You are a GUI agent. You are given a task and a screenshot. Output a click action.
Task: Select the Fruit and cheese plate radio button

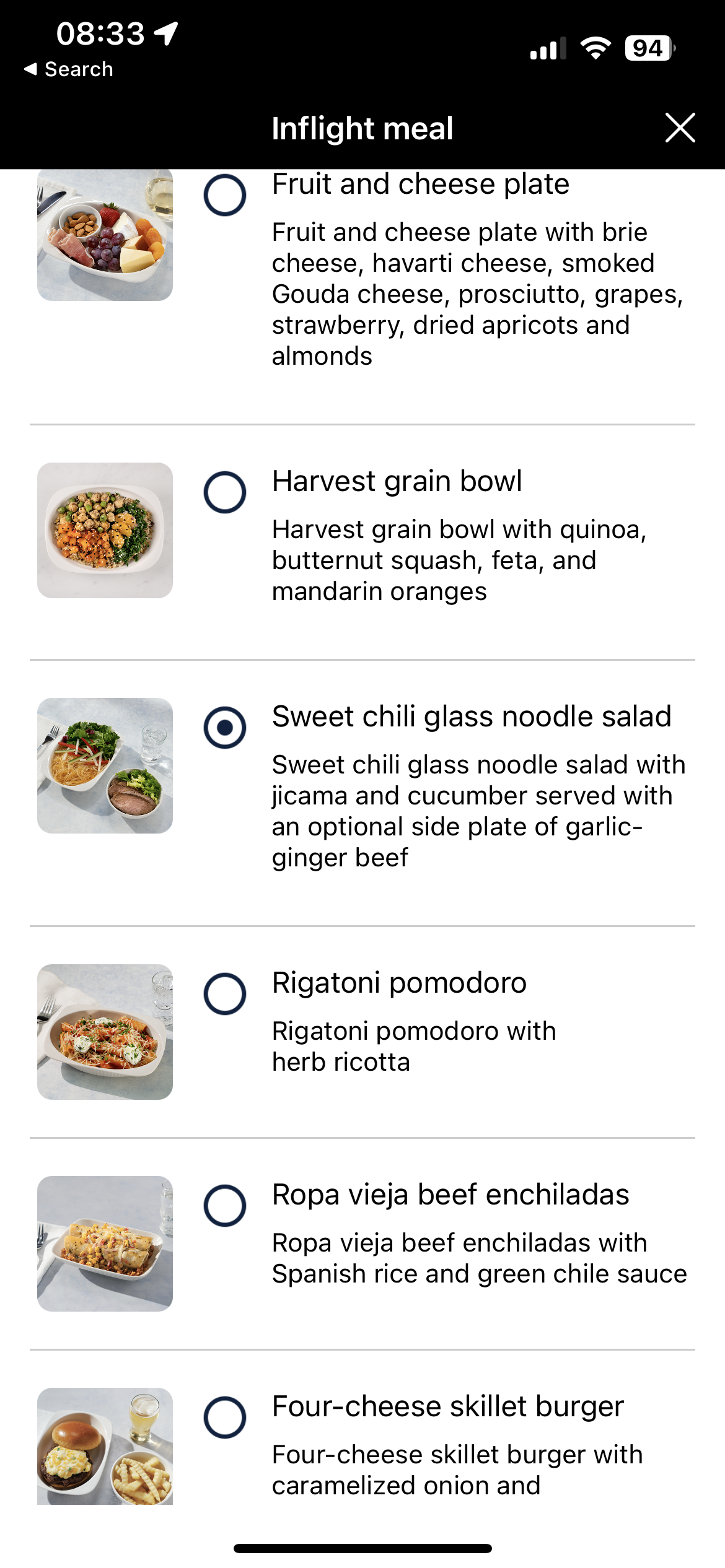(x=225, y=195)
